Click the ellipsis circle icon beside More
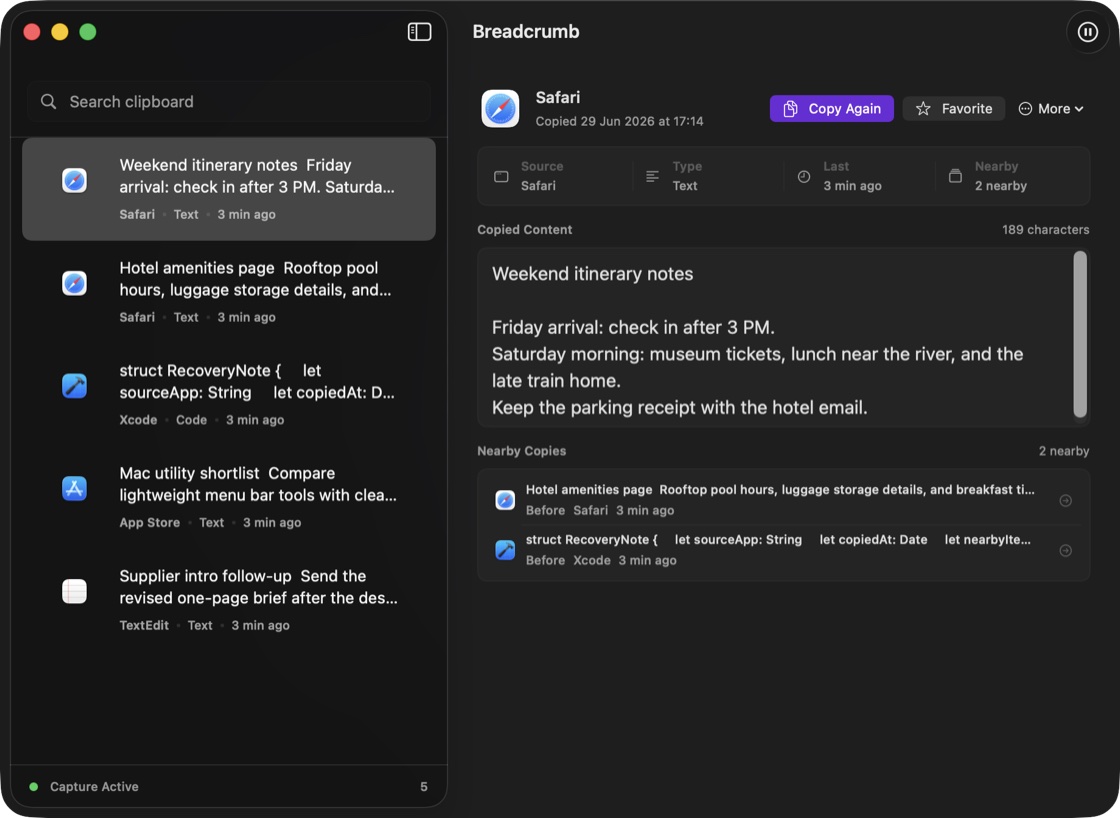 (1025, 109)
